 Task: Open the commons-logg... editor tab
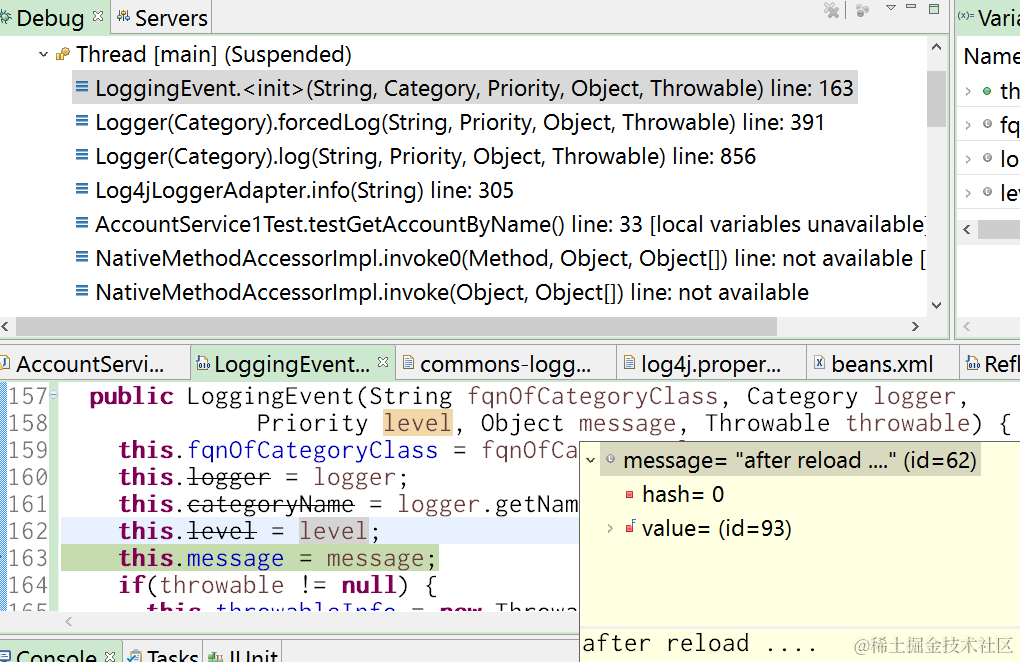click(x=505, y=364)
